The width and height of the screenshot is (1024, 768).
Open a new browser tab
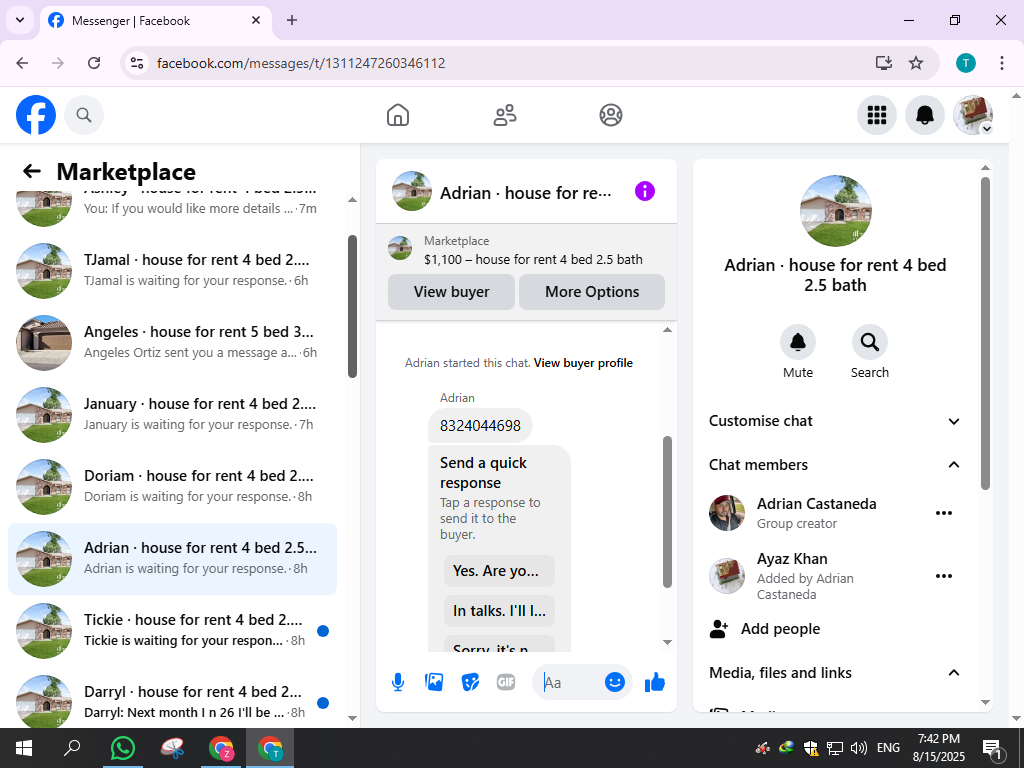(x=292, y=20)
